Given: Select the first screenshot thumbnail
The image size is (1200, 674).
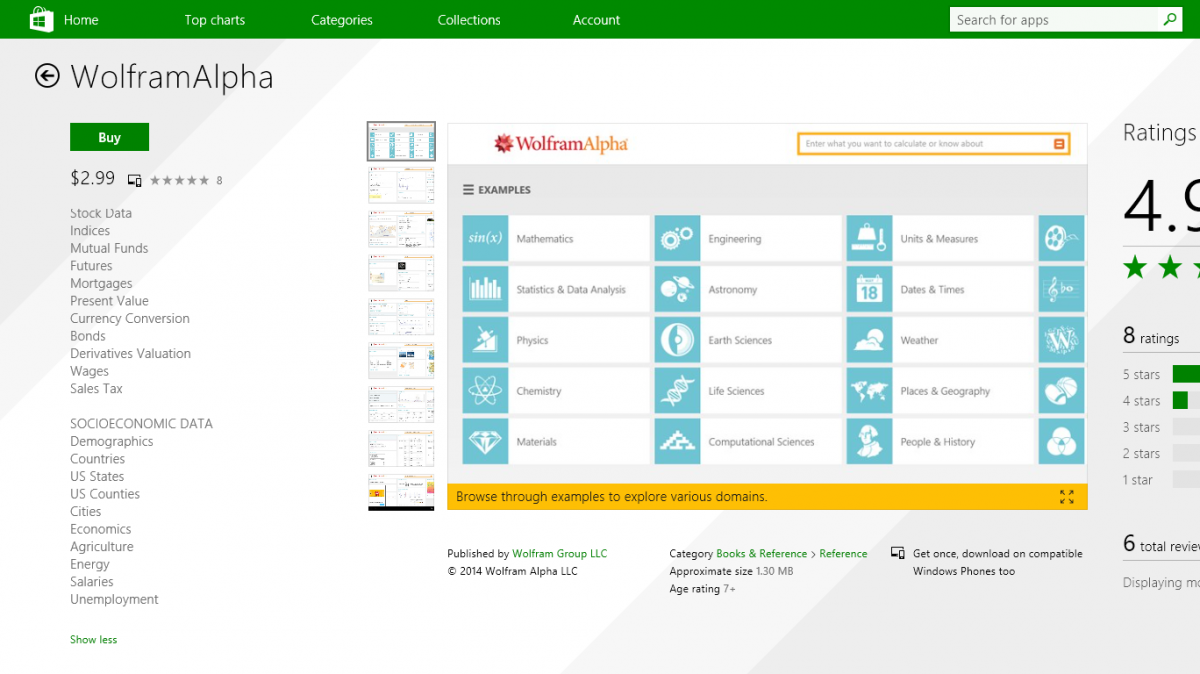Looking at the screenshot, I should tap(402, 141).
